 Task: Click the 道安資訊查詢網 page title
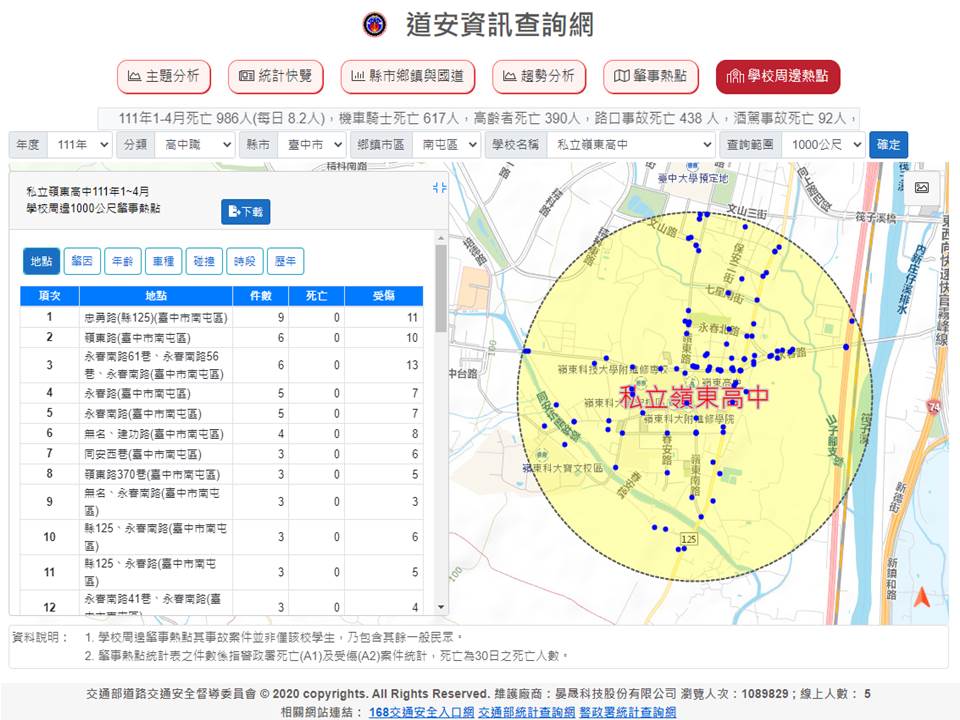500,24
